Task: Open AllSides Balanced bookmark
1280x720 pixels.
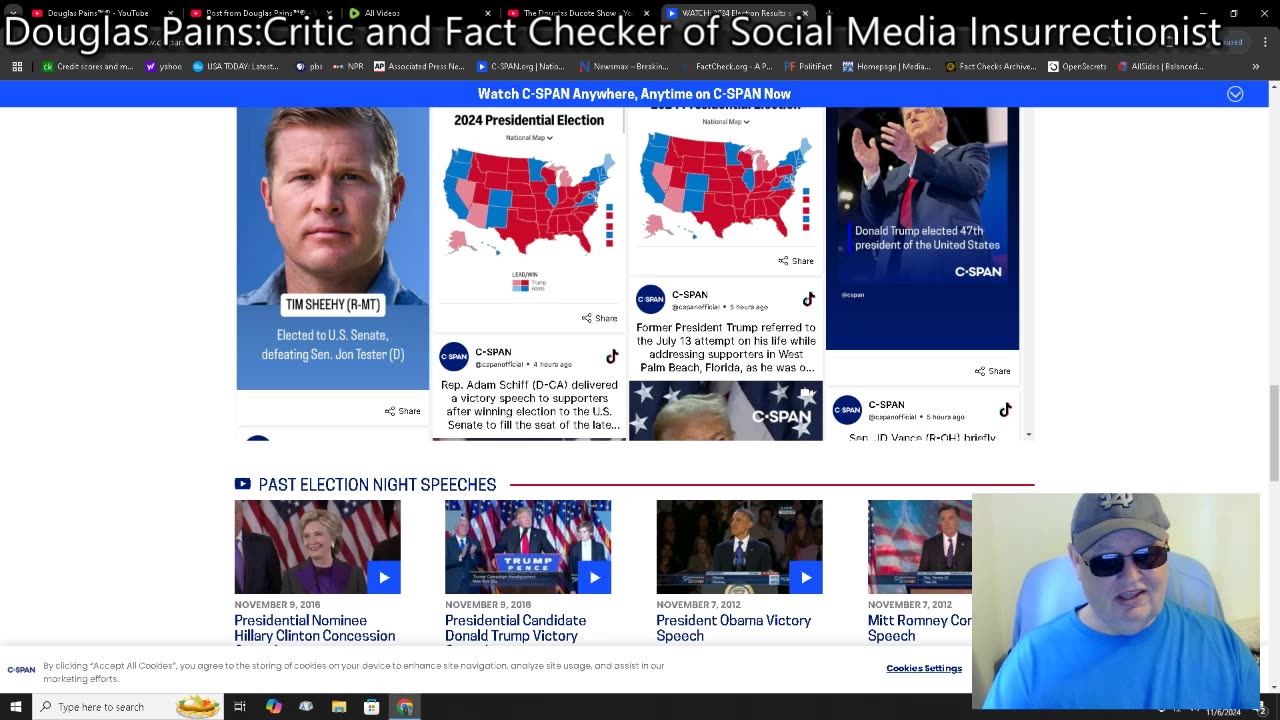Action: pos(1160,66)
